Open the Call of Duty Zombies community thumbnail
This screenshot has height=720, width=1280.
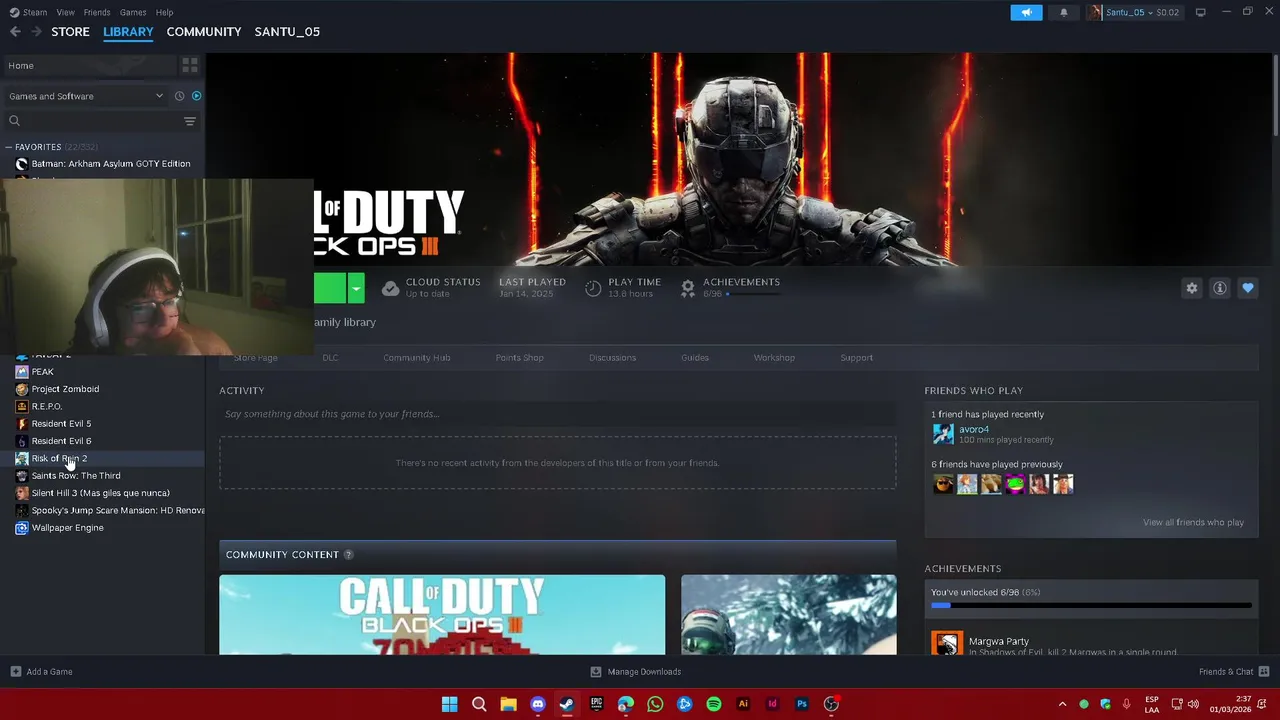442,614
